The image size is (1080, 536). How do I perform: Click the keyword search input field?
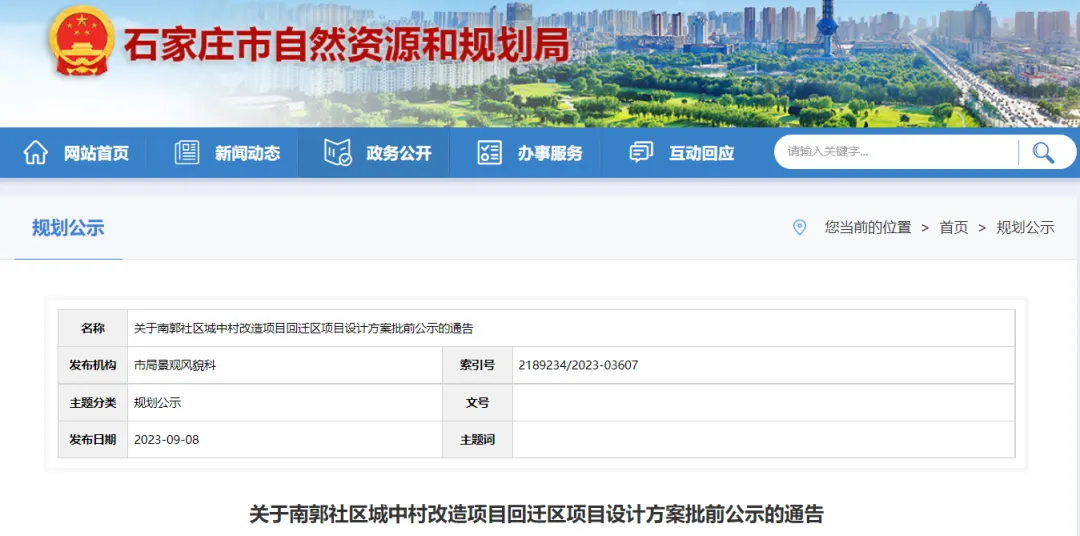895,152
